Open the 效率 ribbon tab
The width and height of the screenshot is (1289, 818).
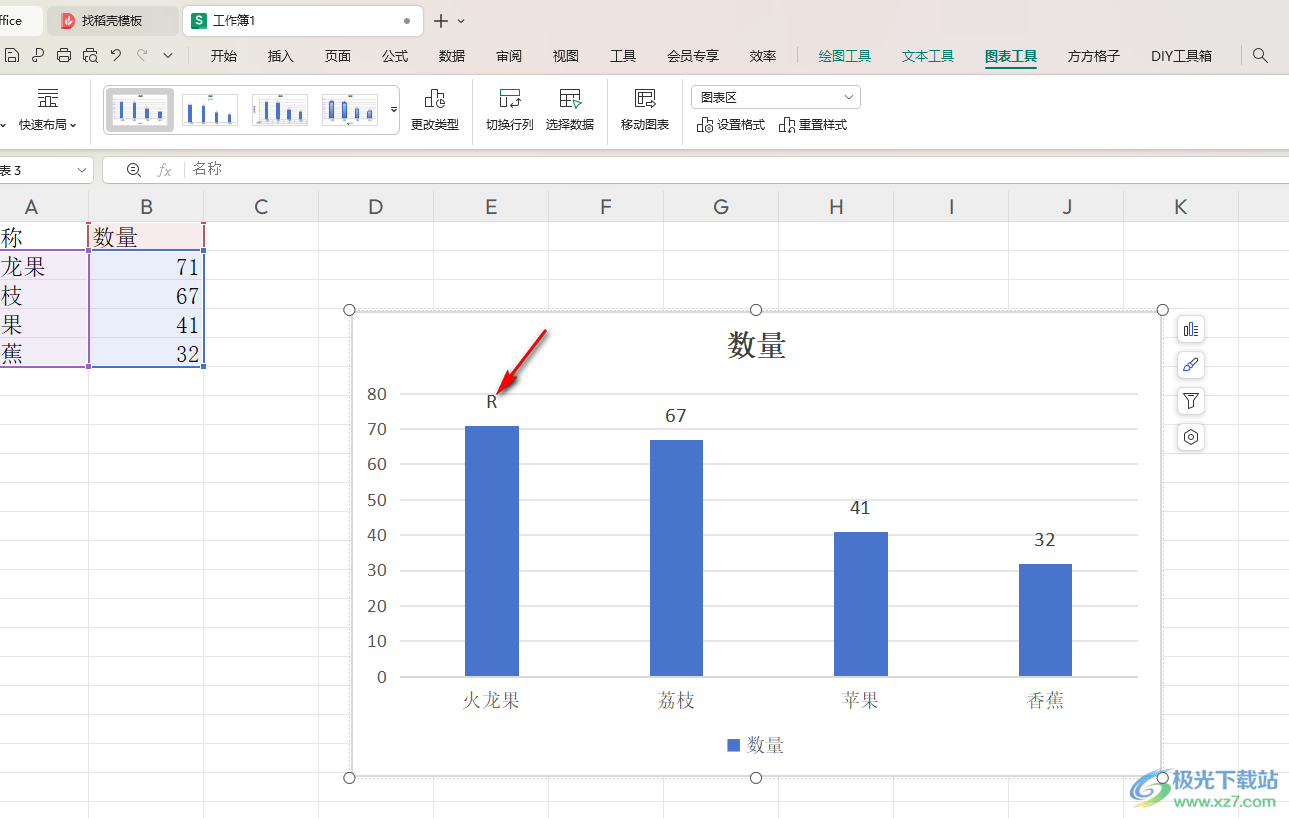coord(763,56)
